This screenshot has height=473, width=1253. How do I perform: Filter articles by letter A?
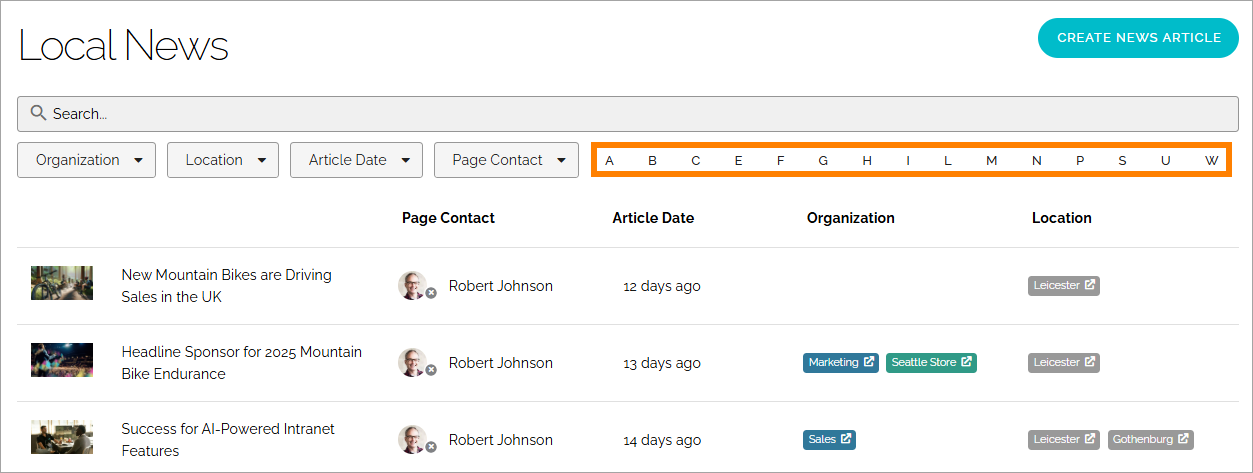[x=609, y=161]
